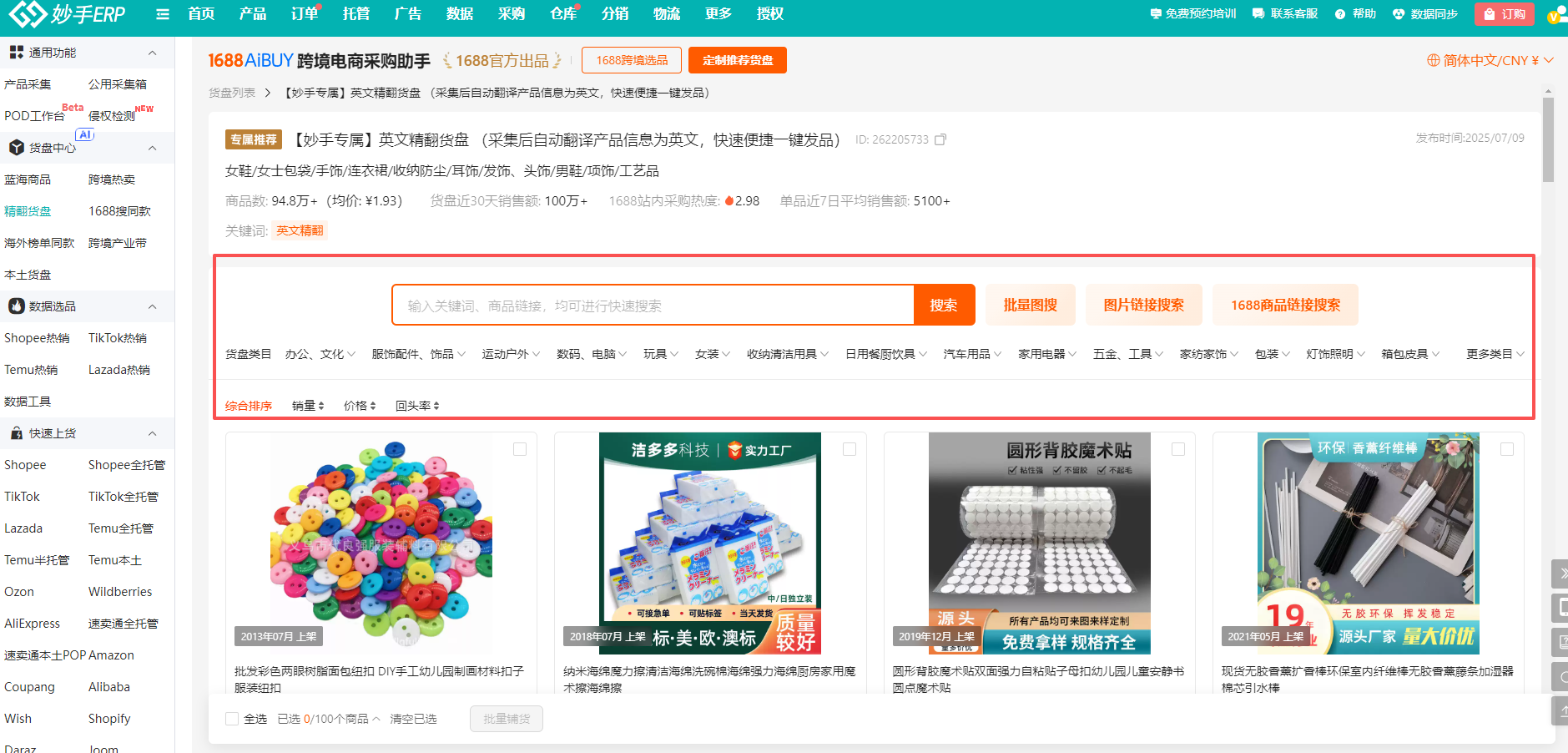
Task: Click the 数据同步 sync icon
Action: (1399, 14)
